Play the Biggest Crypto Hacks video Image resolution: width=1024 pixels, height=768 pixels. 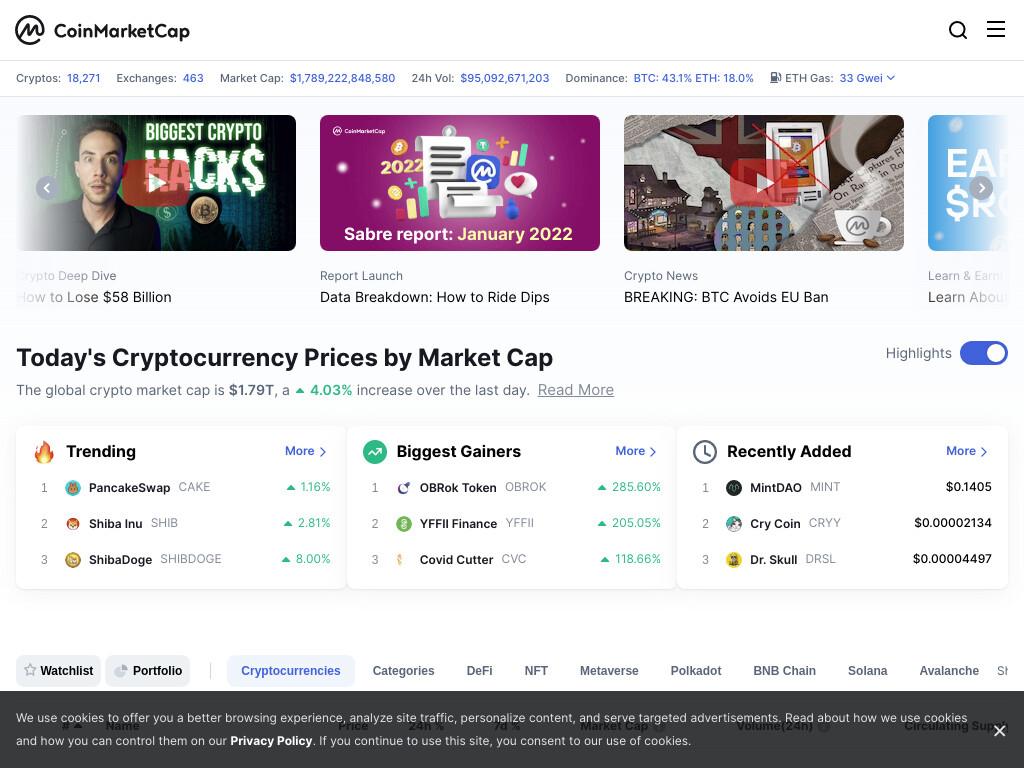[x=155, y=183]
